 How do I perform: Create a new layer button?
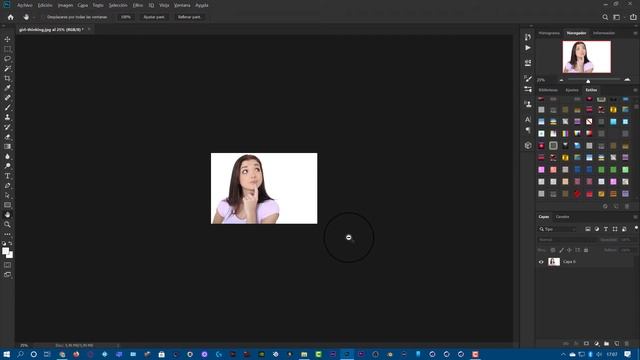[x=617, y=344]
